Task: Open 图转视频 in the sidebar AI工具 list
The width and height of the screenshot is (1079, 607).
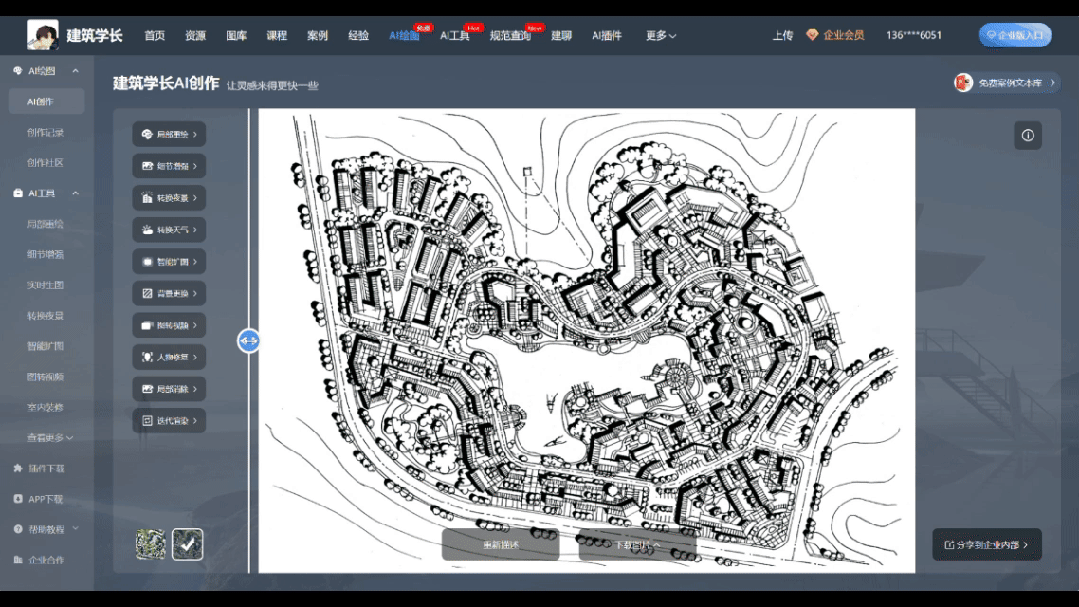Action: coord(45,376)
